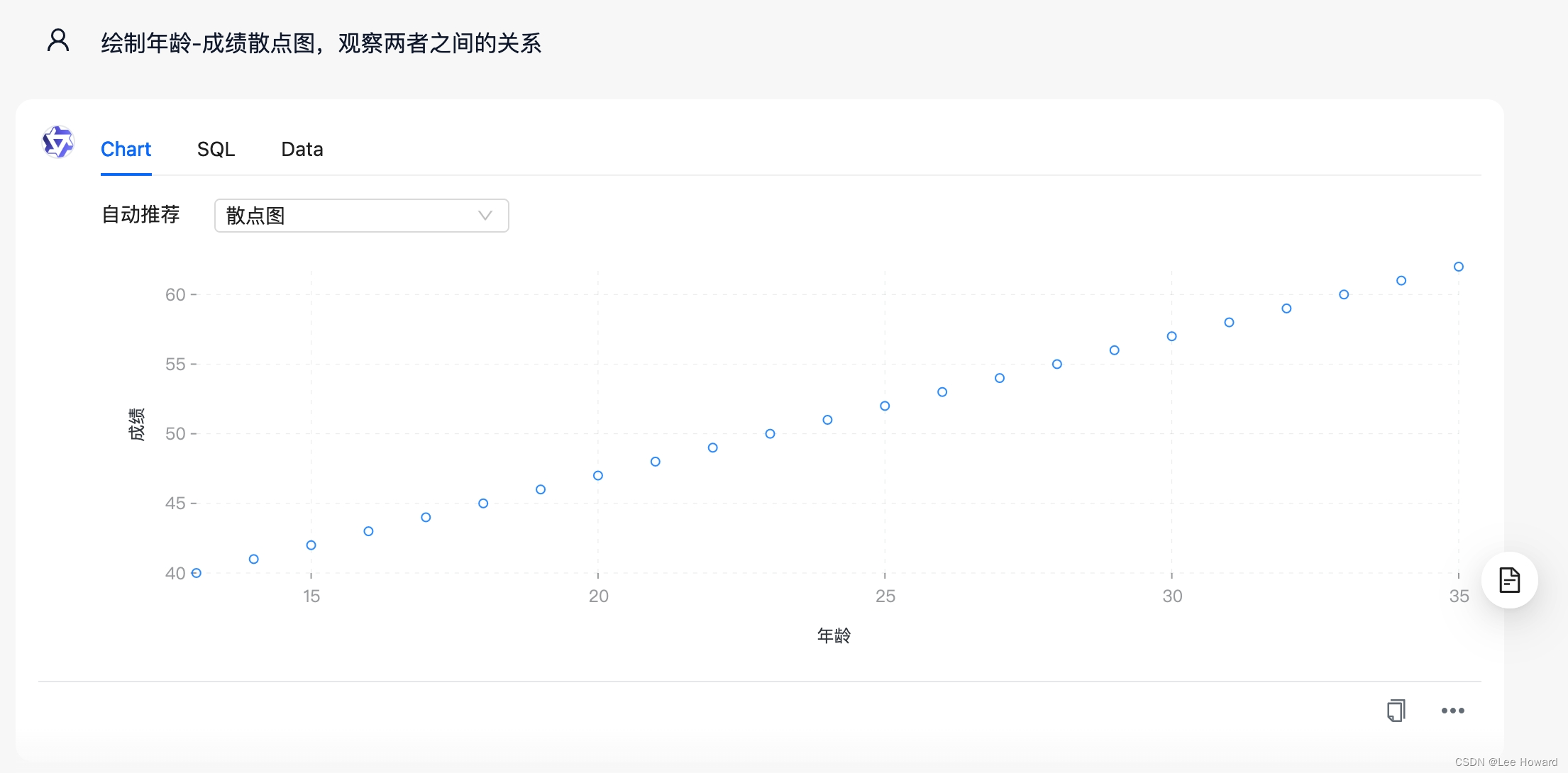The width and height of the screenshot is (1568, 773).
Task: Click the copy icon at bottom right
Action: click(x=1396, y=710)
